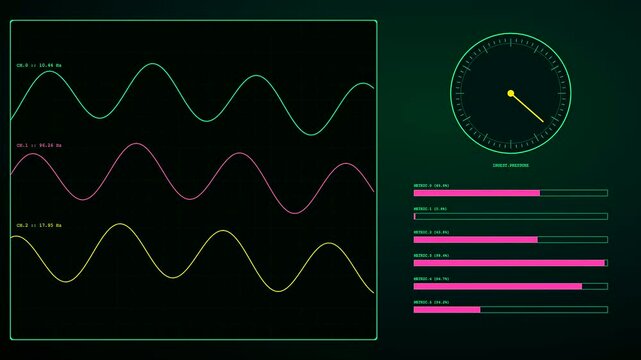Image resolution: width=641 pixels, height=360 pixels.
Task: Click the METRIC.0 label text
Action: click(431, 186)
